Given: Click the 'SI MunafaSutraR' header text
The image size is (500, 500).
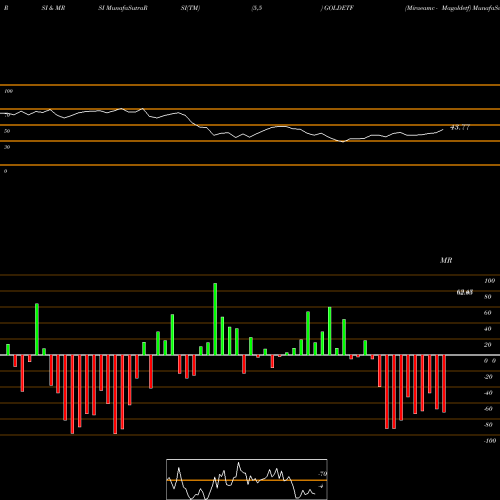Looking at the screenshot, I should click(123, 8).
